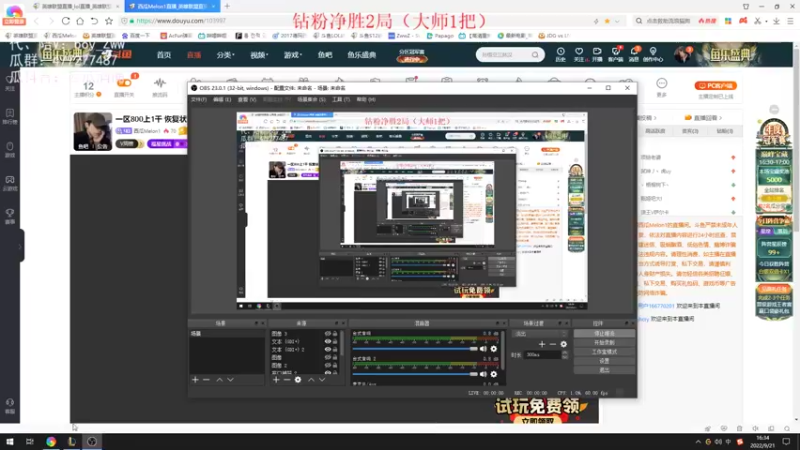Click 工作室模式 studio mode button
The height and width of the screenshot is (450, 800).
(x=604, y=352)
